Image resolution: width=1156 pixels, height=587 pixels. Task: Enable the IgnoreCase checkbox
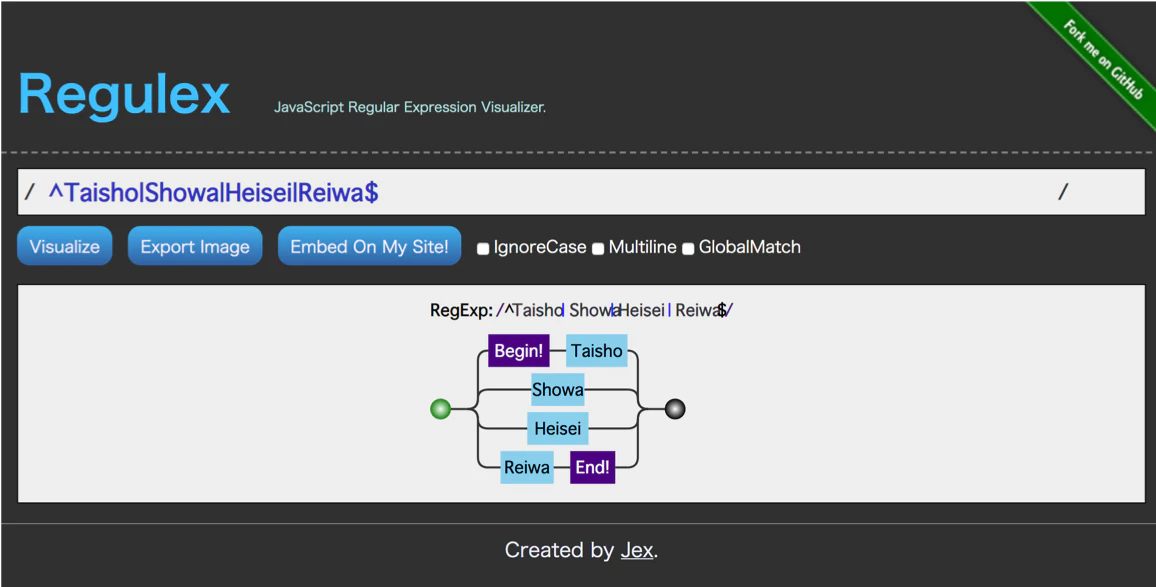click(x=483, y=249)
